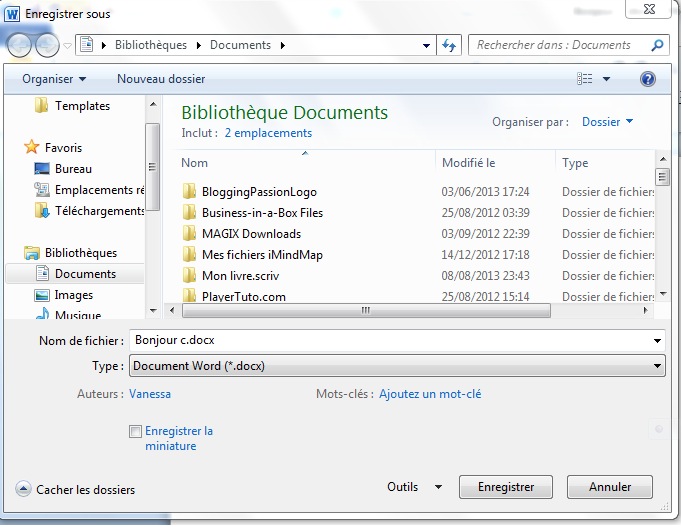Click the Enregistrer button
Viewport: 682px width, 527px height.
[x=505, y=487]
